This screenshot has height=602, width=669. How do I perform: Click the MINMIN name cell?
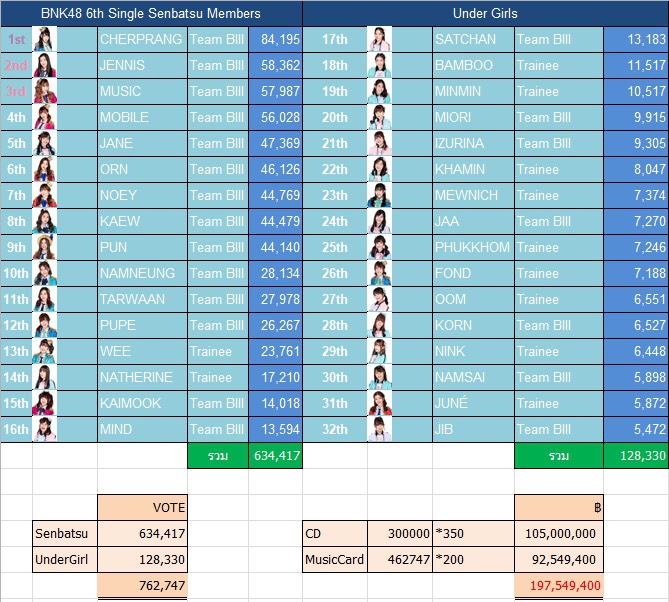coord(473,91)
